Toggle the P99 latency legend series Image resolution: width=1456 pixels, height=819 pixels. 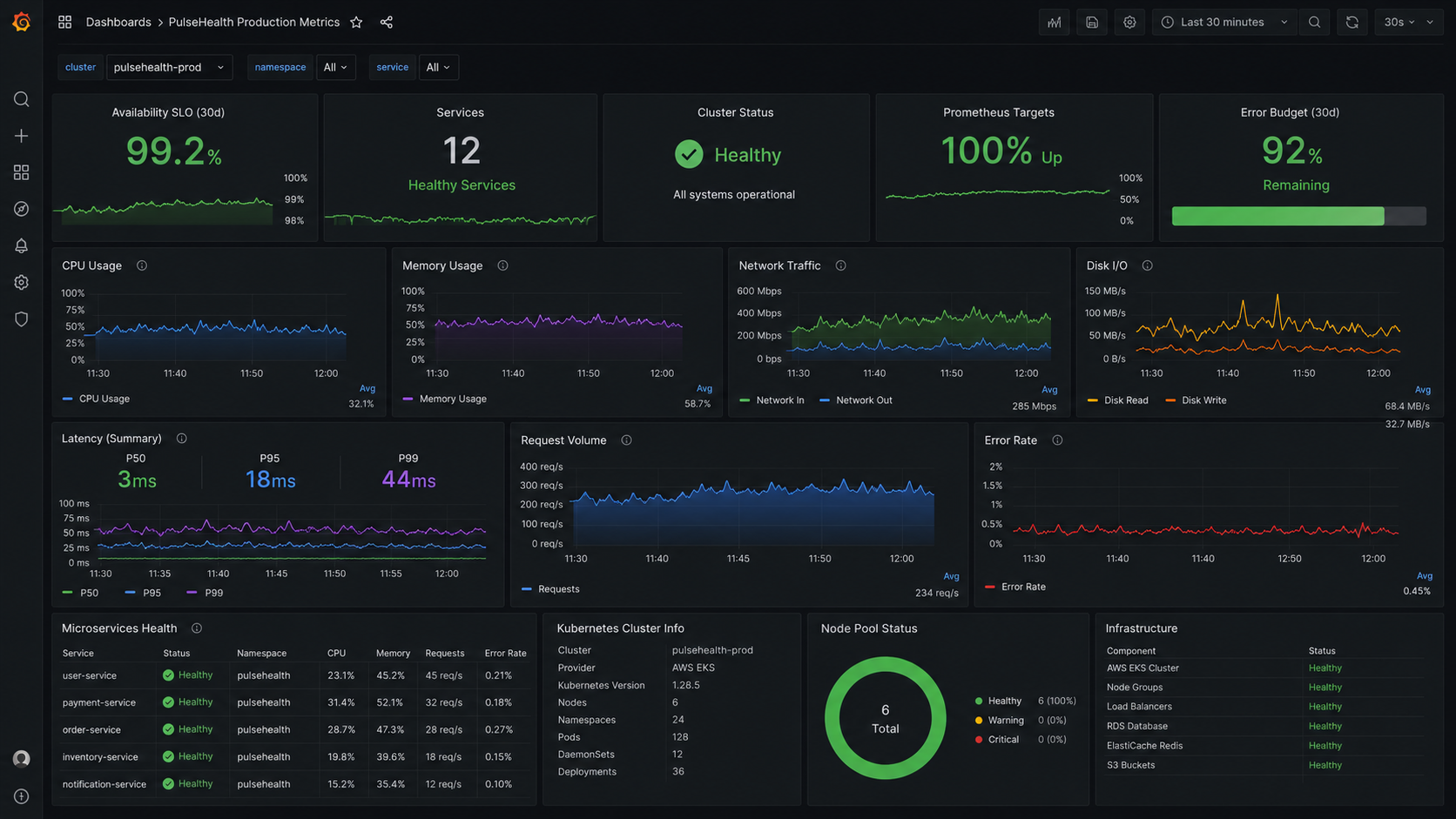[x=206, y=593]
